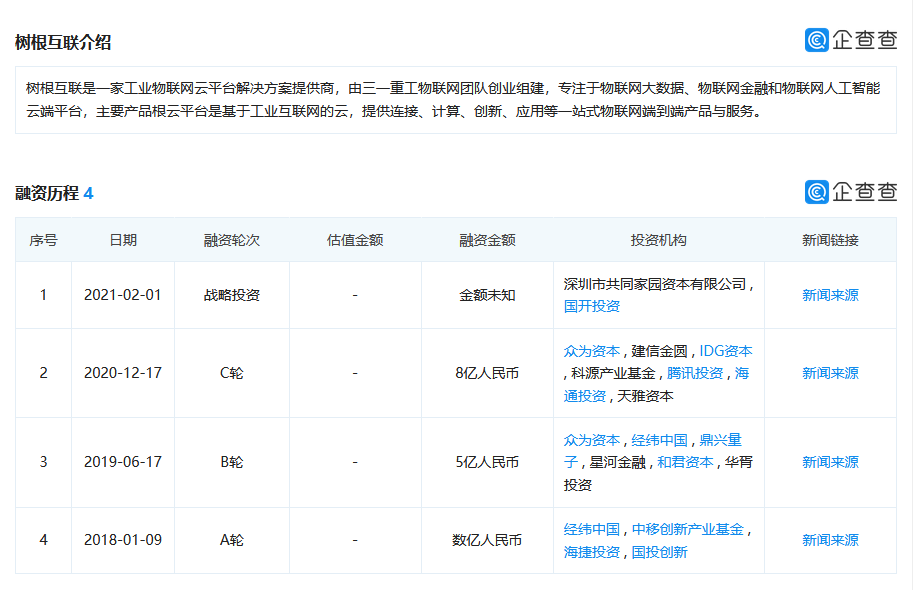Click the B轮 round cell
913x590 pixels.
tap(232, 462)
